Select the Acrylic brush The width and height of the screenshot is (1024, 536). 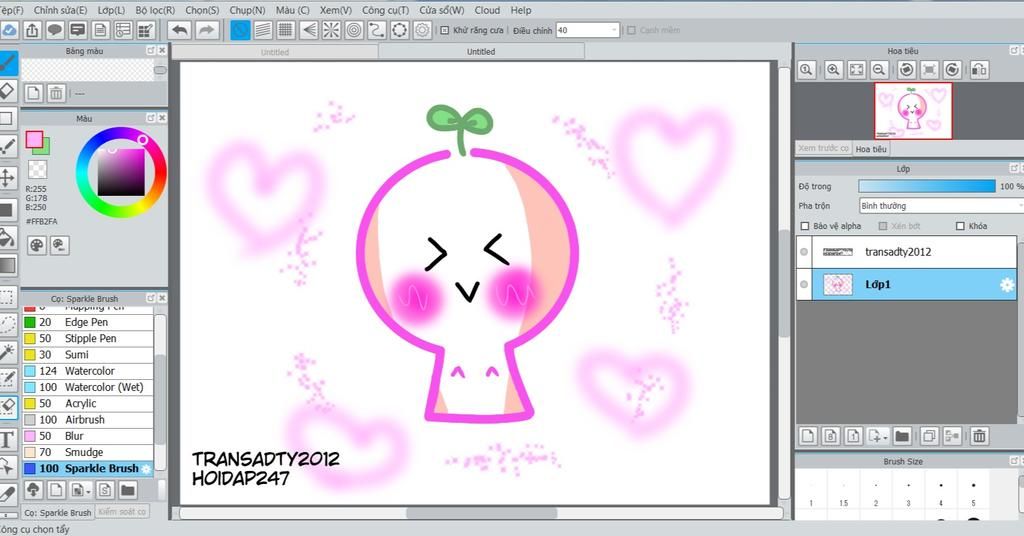pos(88,403)
